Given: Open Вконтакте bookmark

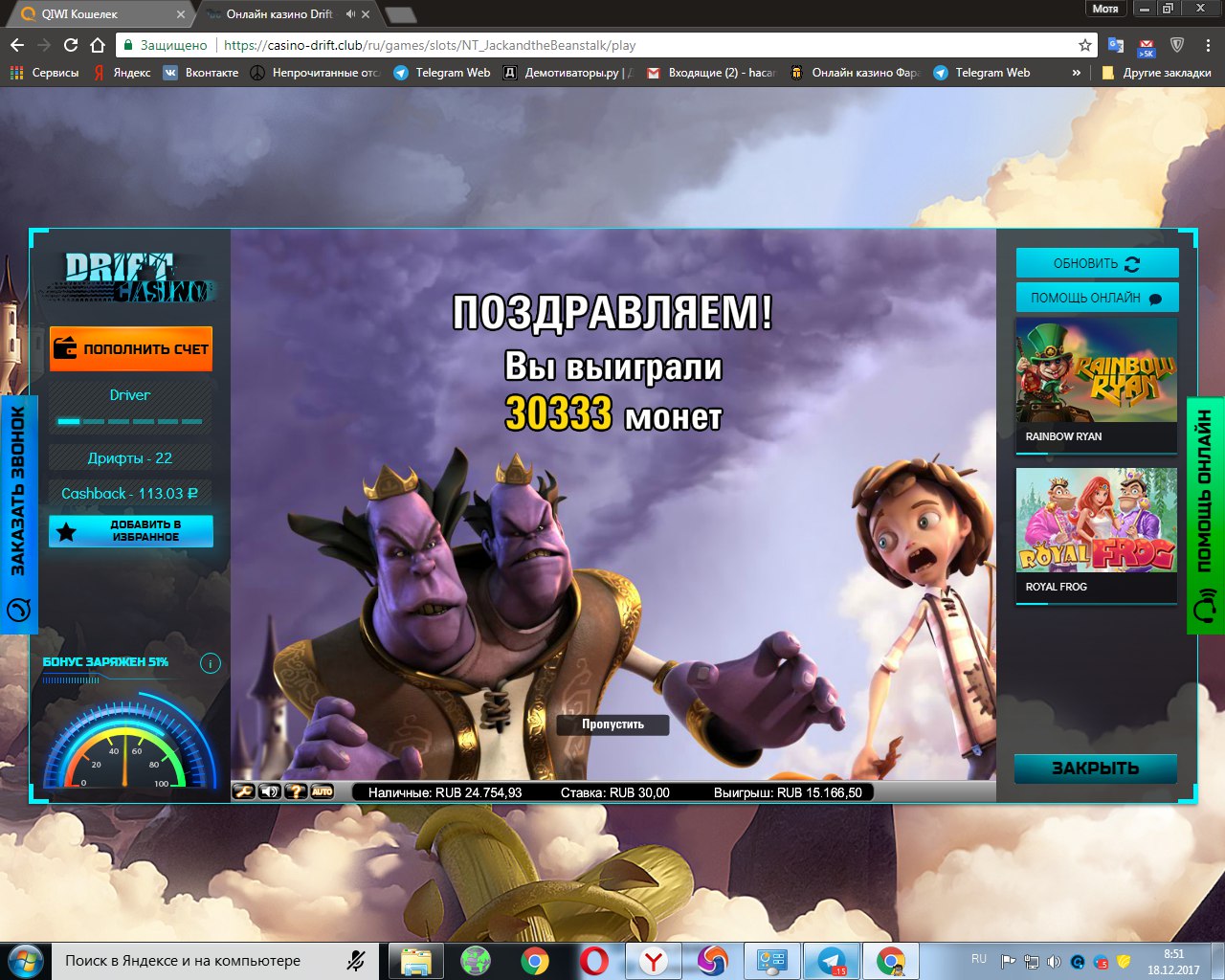Looking at the screenshot, I should (200, 73).
